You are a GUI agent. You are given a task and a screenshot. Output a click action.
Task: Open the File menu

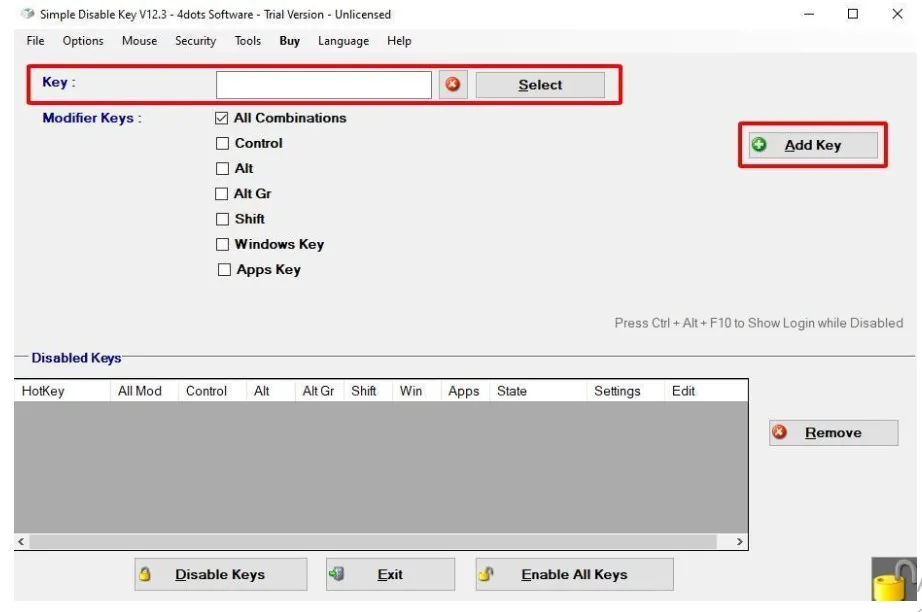click(36, 41)
